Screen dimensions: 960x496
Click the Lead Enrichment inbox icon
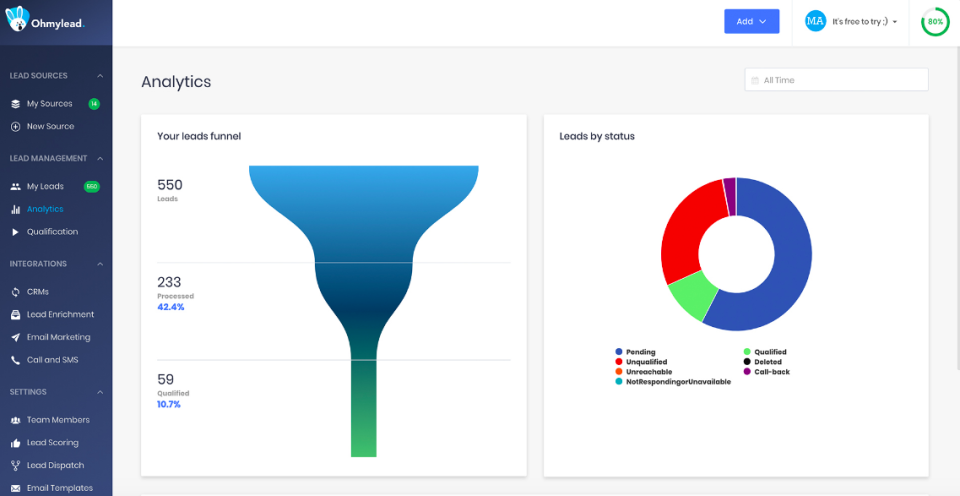coord(16,315)
